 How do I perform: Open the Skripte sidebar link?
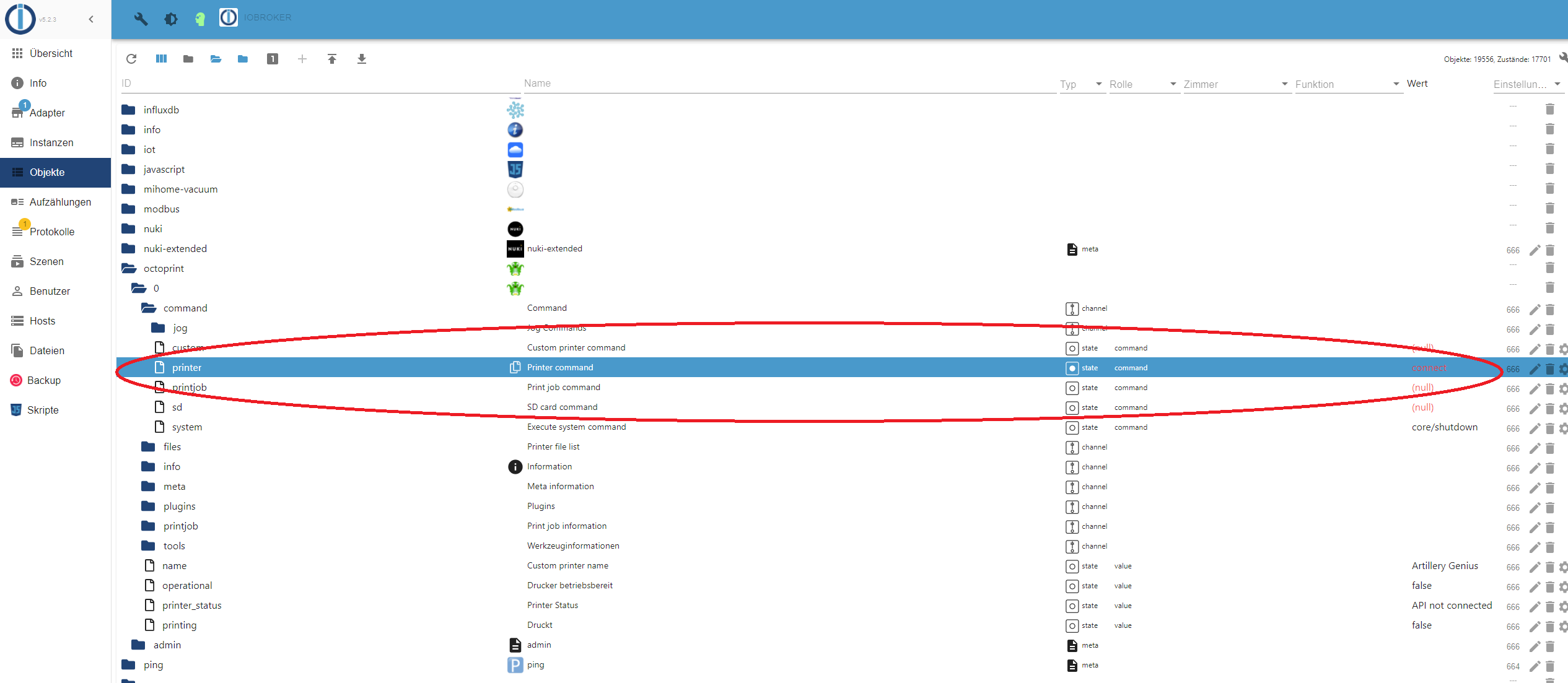[x=43, y=410]
